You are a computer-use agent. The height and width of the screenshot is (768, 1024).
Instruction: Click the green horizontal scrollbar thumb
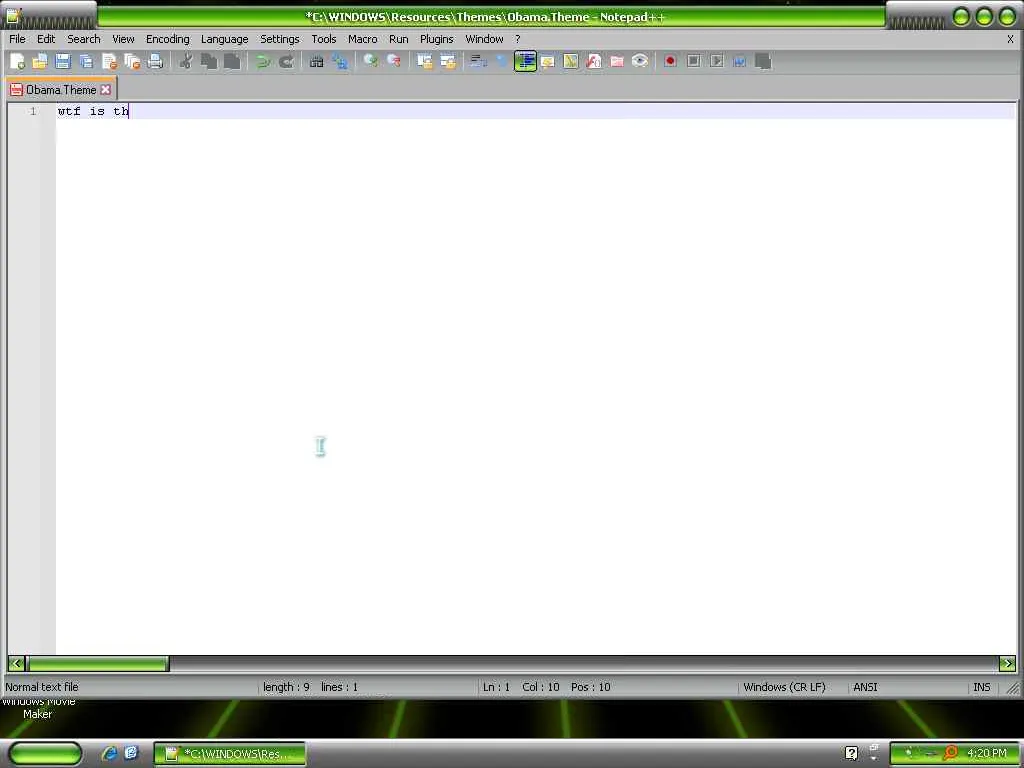coord(98,664)
